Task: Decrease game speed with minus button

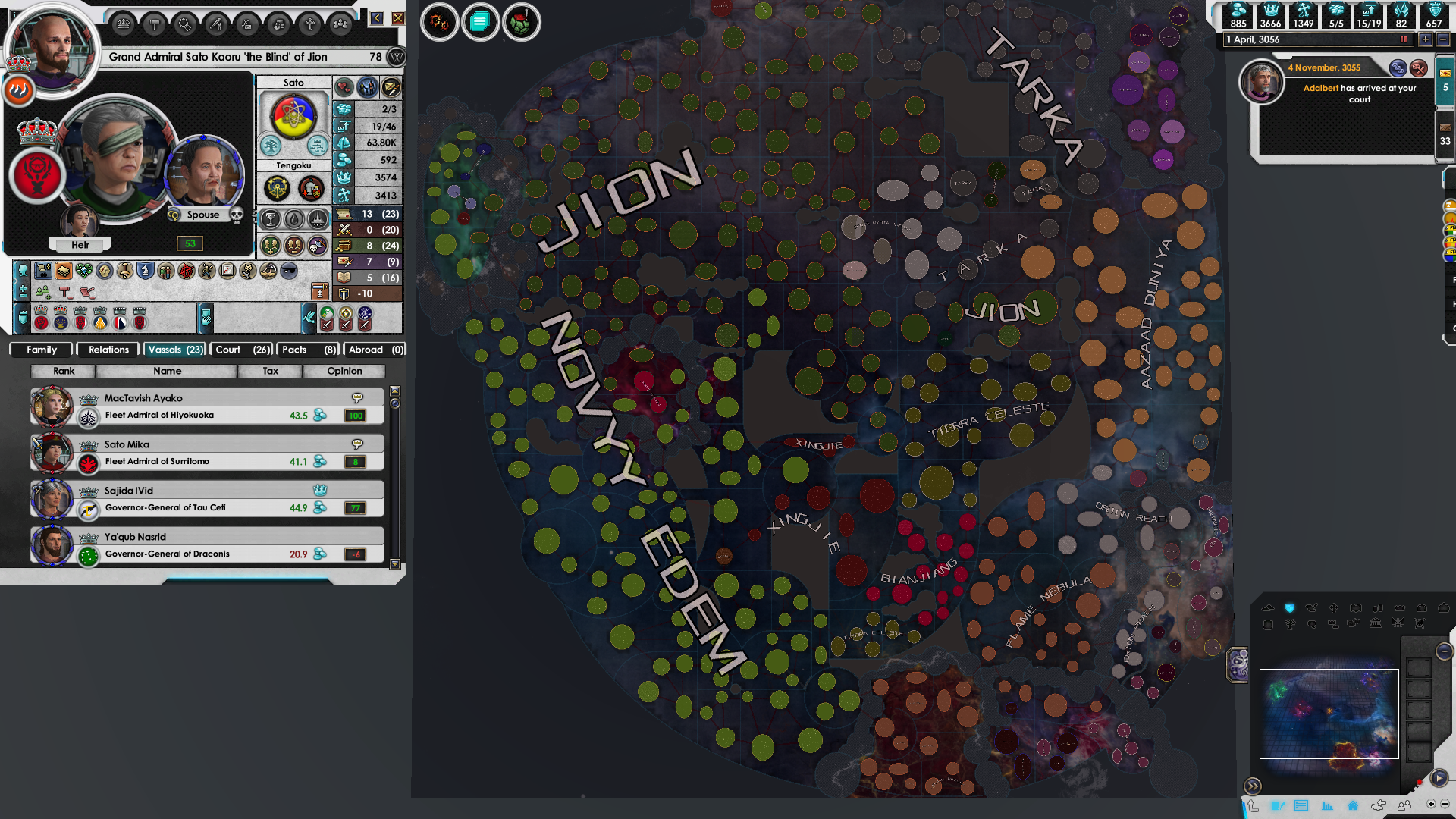Action: 1443,39
